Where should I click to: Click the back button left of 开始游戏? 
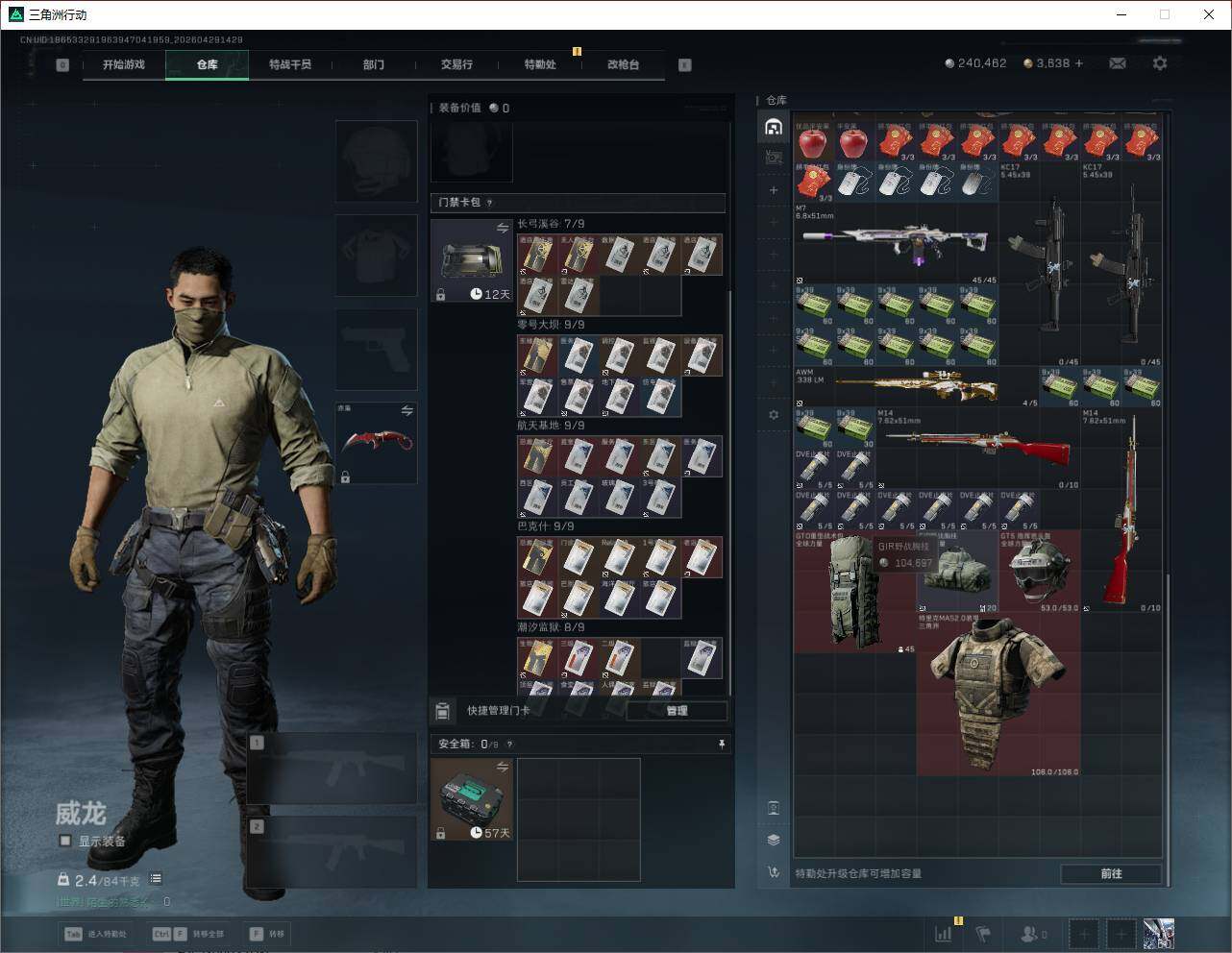pyautogui.click(x=62, y=65)
